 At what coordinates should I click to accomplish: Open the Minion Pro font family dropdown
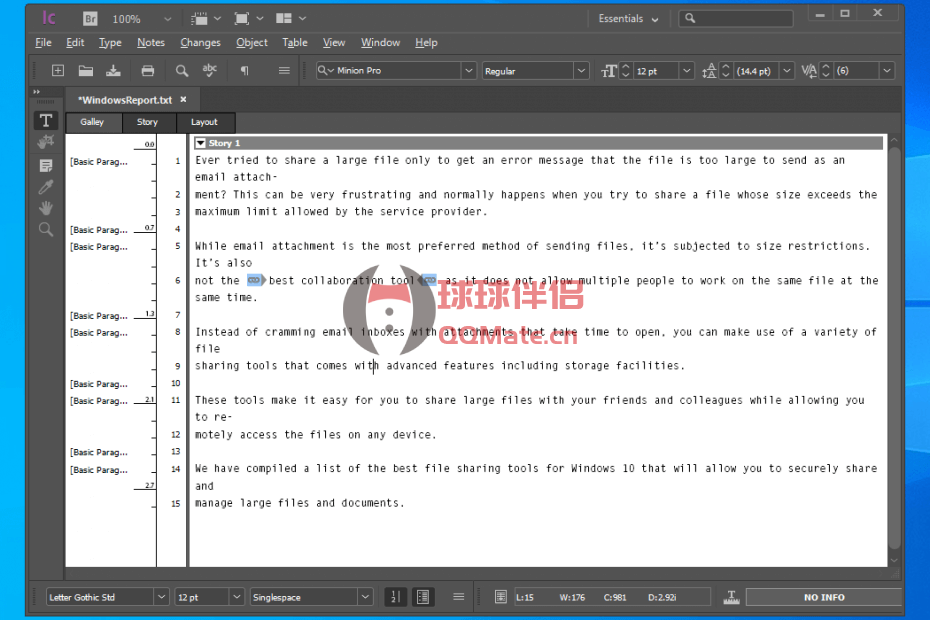(468, 71)
